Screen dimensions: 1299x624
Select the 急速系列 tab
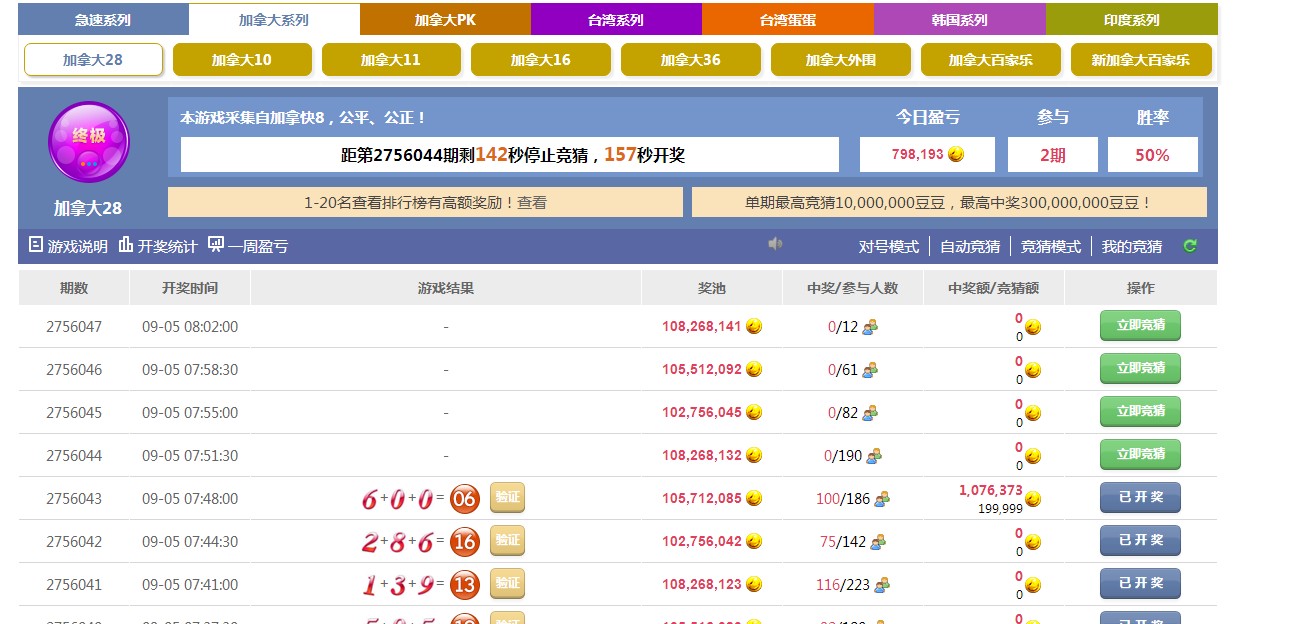point(103,20)
